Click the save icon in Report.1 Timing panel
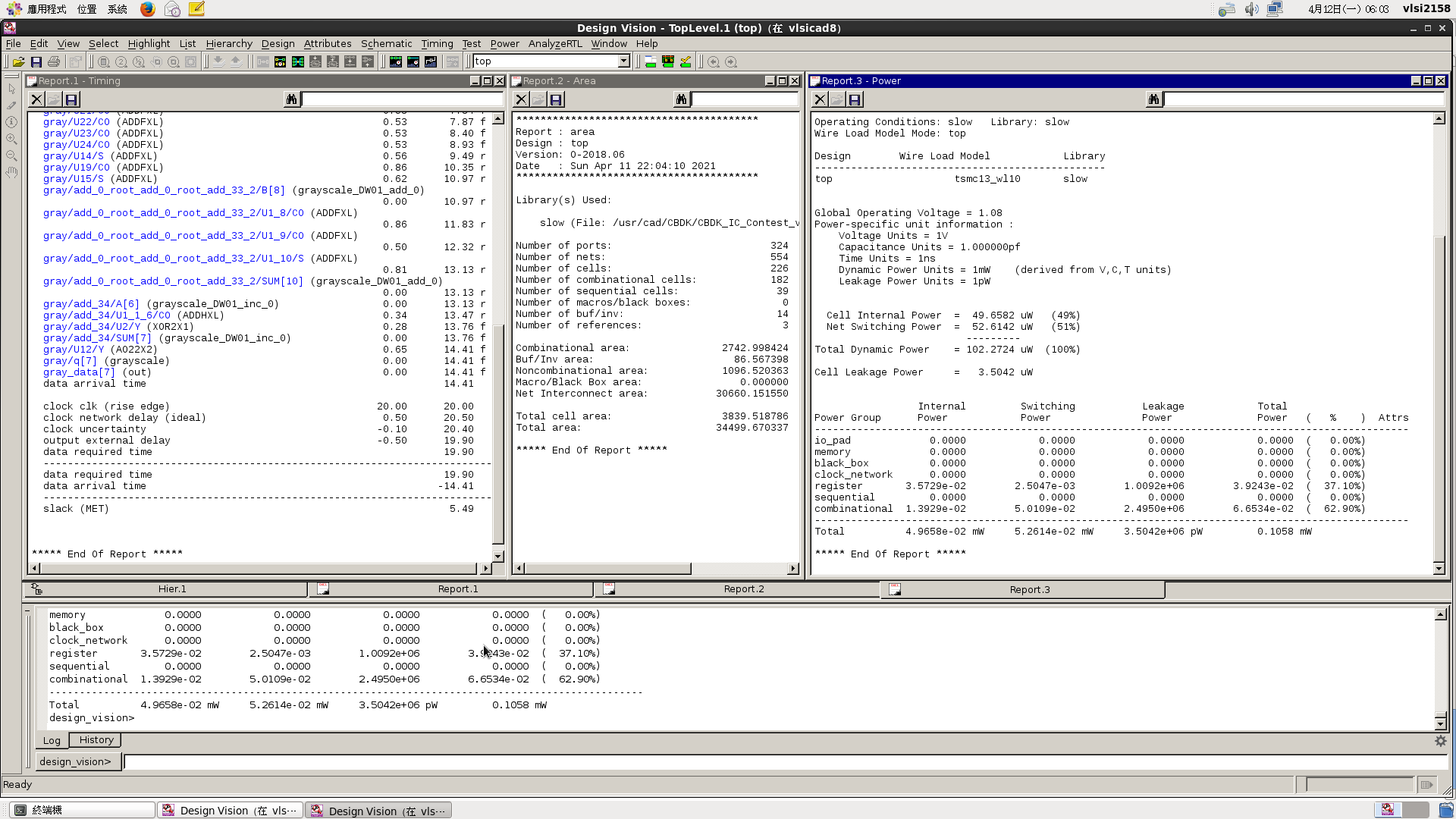1456x819 pixels. [x=71, y=99]
